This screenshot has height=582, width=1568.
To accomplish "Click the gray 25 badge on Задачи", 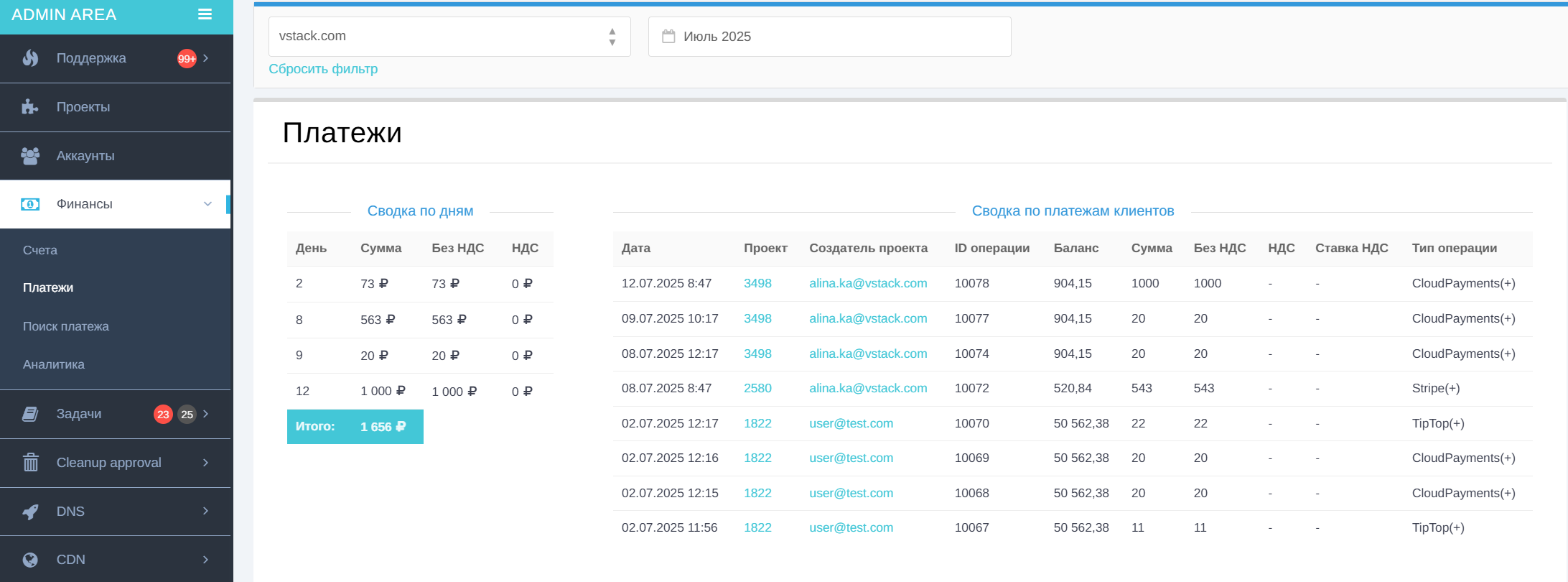I will pyautogui.click(x=187, y=415).
